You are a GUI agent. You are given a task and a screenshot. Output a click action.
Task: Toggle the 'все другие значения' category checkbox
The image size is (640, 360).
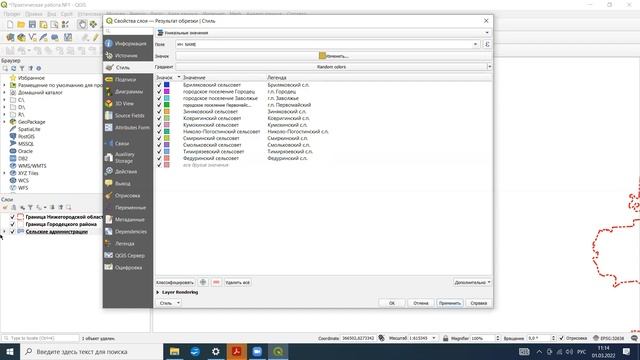(159, 165)
